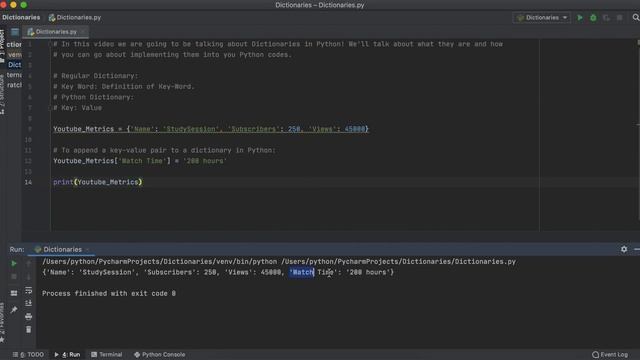Click the Dictionaries.py path link in run output
Viewport: 640px width, 360px height.
[398, 262]
